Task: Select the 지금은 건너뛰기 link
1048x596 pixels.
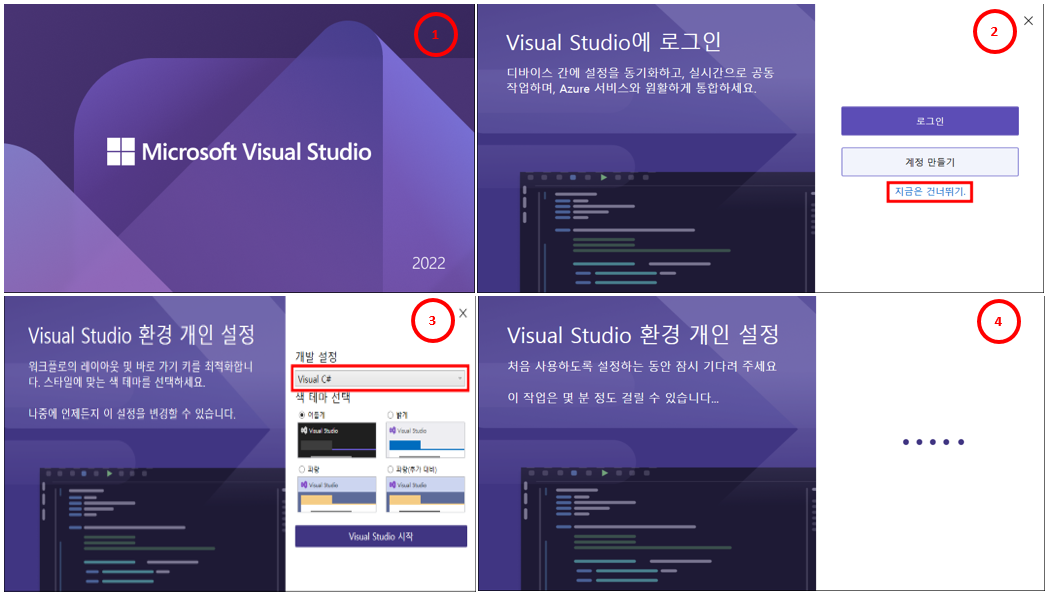Action: [x=930, y=192]
